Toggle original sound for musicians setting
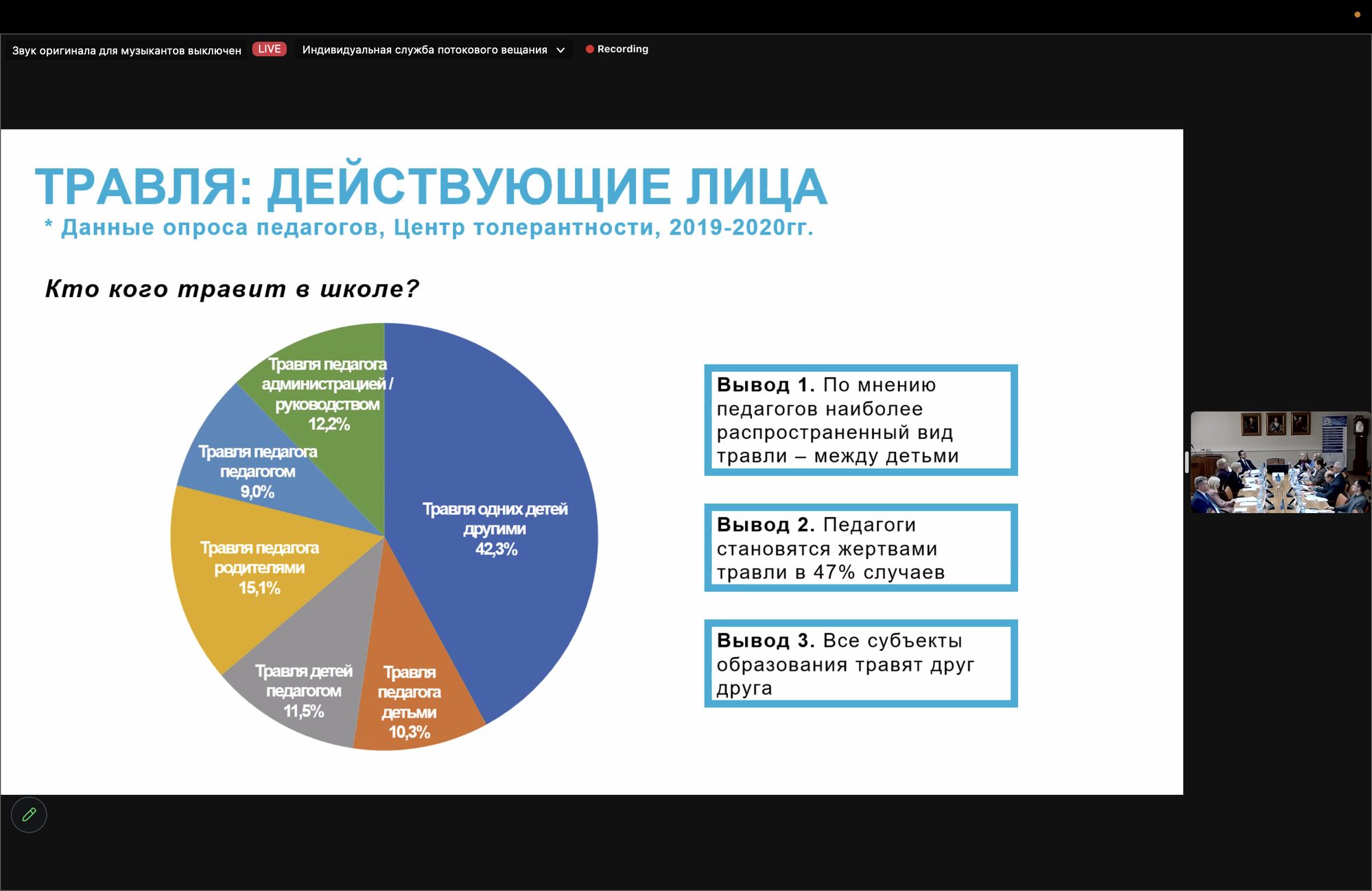The width and height of the screenshot is (1372, 891). click(126, 50)
